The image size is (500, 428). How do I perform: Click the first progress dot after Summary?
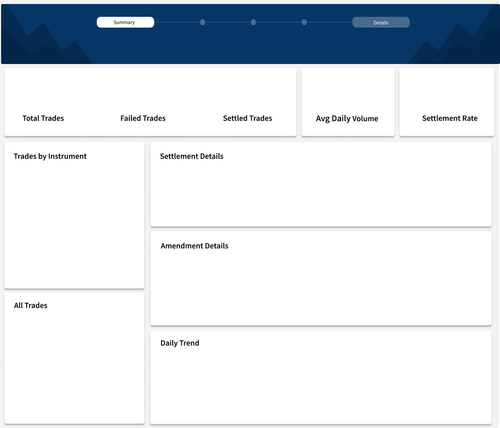click(202, 22)
